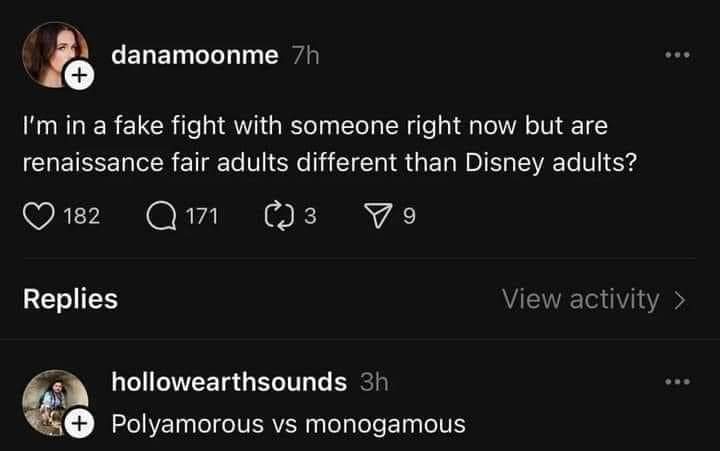Open View activity for this post
The height and width of the screenshot is (451, 720).
pyautogui.click(x=580, y=299)
